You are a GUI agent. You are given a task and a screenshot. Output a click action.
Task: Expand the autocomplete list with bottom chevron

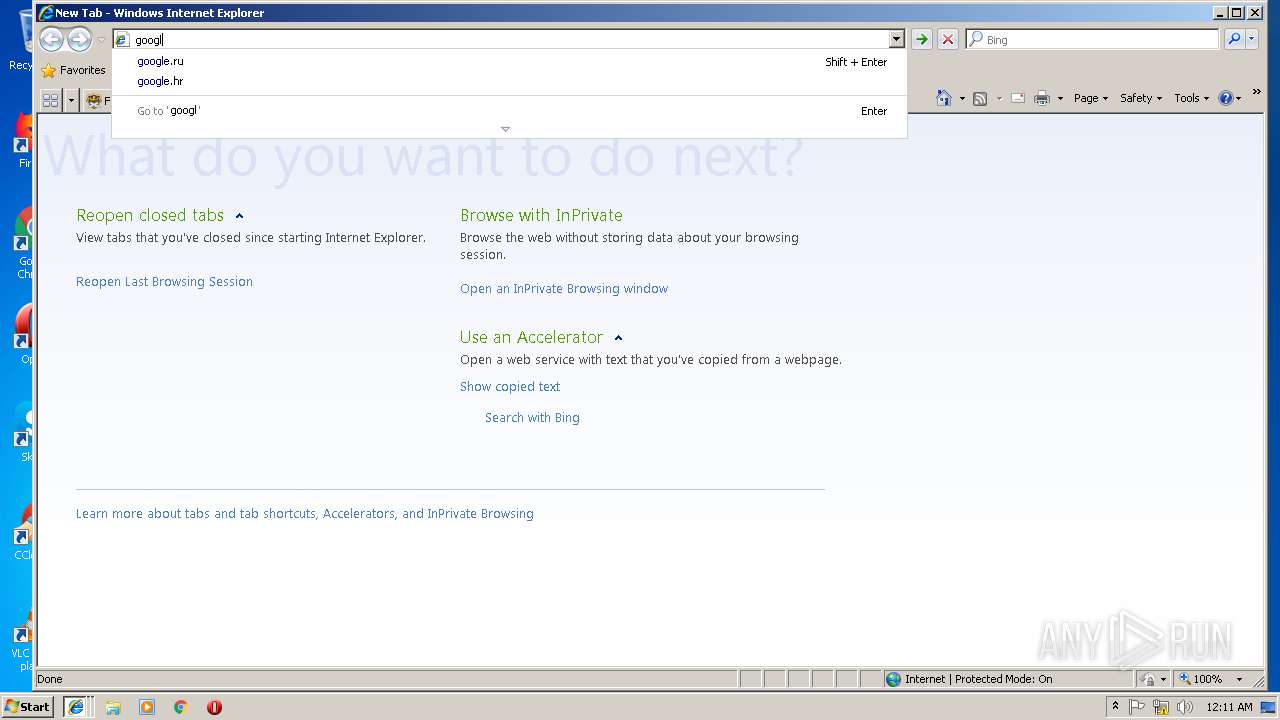point(505,129)
